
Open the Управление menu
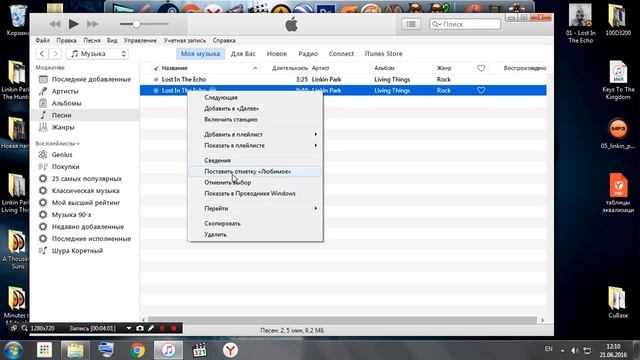pyautogui.click(x=140, y=40)
